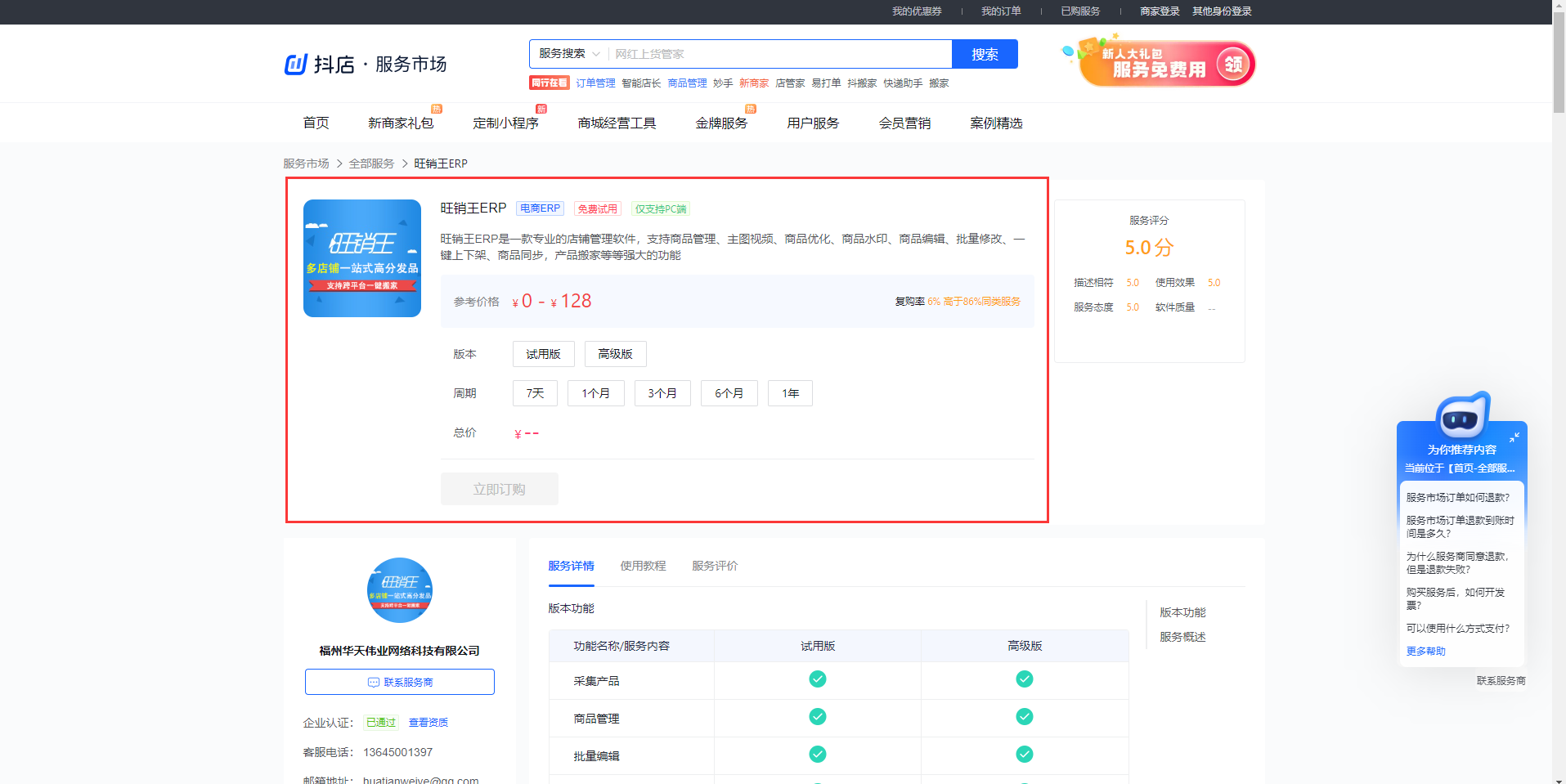This screenshot has height=784, width=1566.
Task: Select hot keyword 抖搬家
Action: click(862, 83)
